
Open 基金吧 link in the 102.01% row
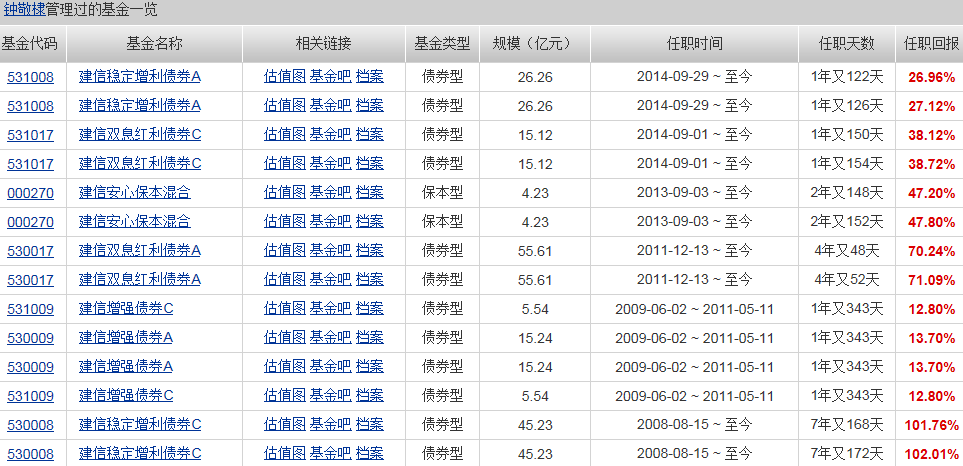330,454
